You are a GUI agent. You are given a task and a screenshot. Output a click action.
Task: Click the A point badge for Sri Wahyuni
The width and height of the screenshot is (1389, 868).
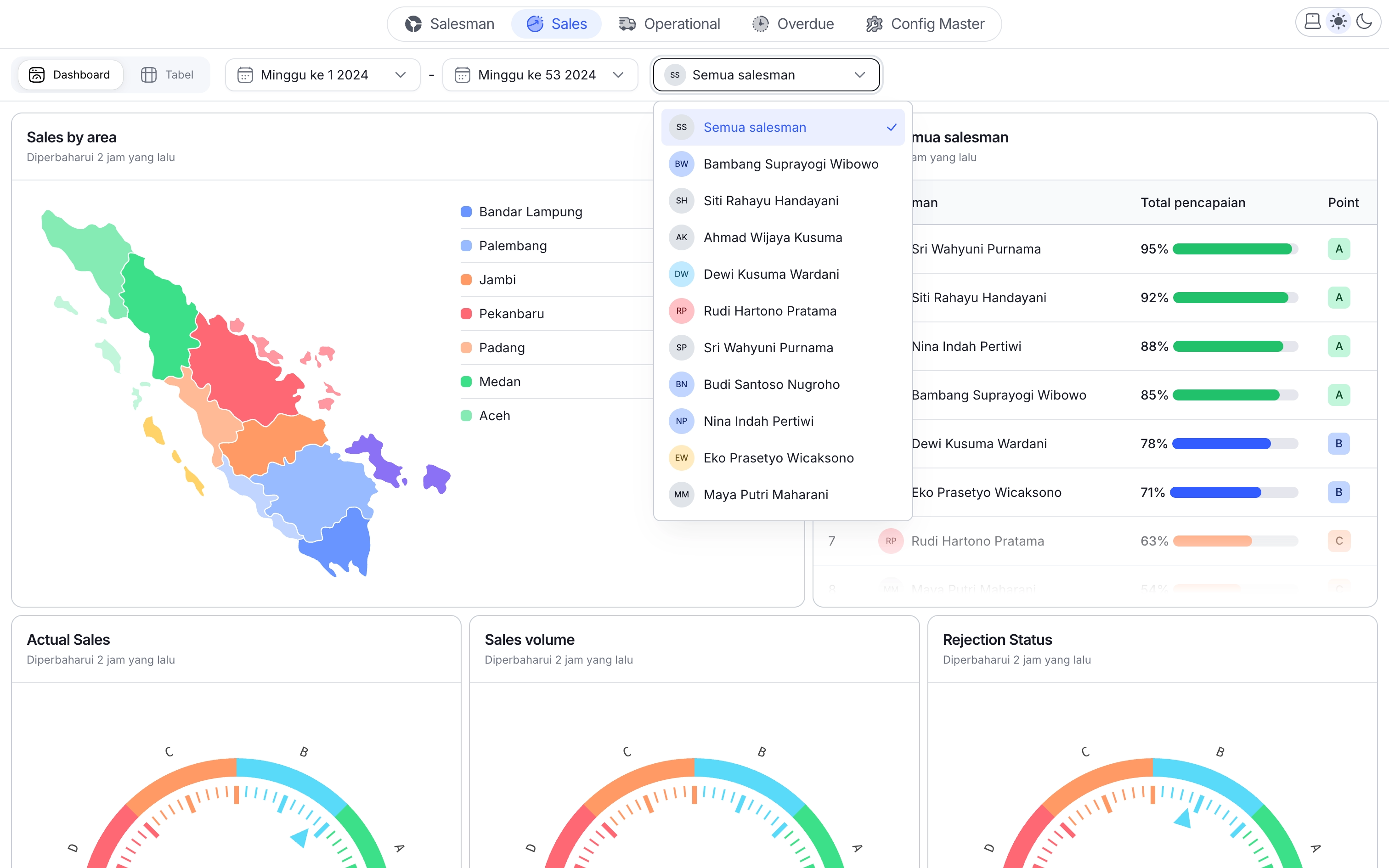pos(1338,249)
